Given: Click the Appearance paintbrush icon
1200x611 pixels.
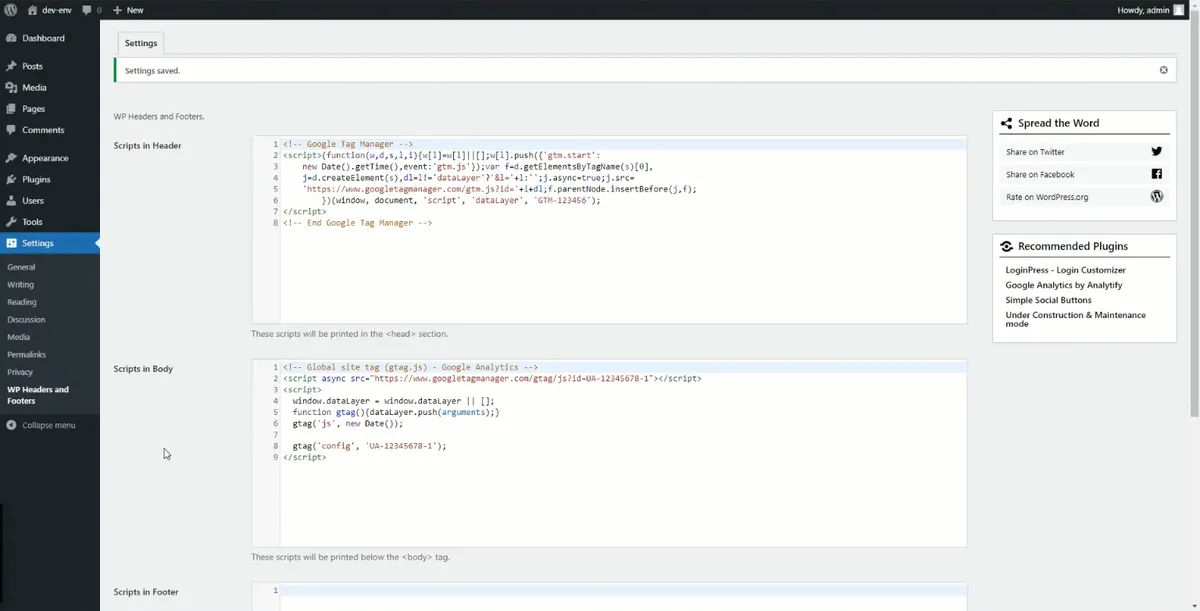Looking at the screenshot, I should 11,158.
